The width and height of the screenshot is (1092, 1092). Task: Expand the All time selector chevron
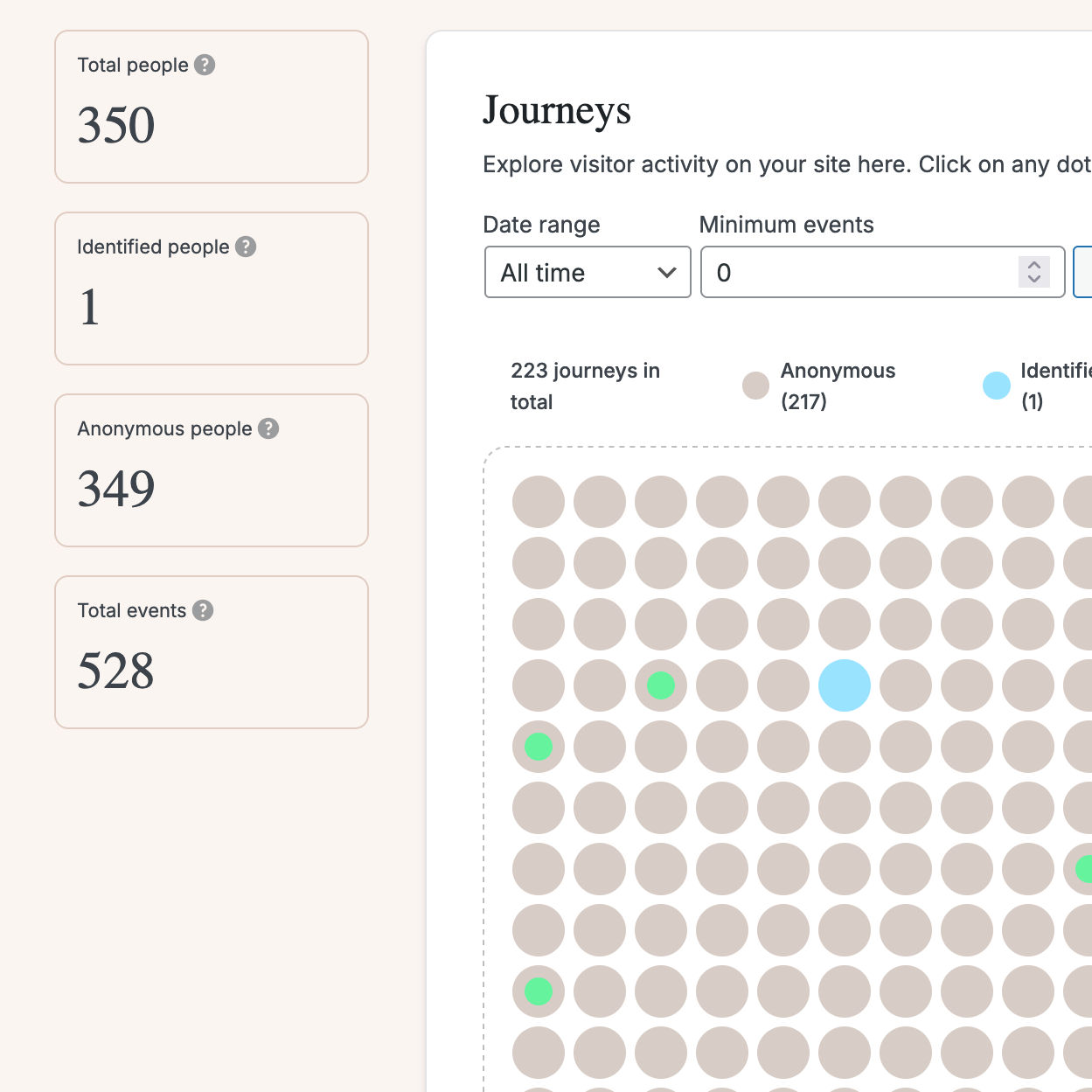664,272
